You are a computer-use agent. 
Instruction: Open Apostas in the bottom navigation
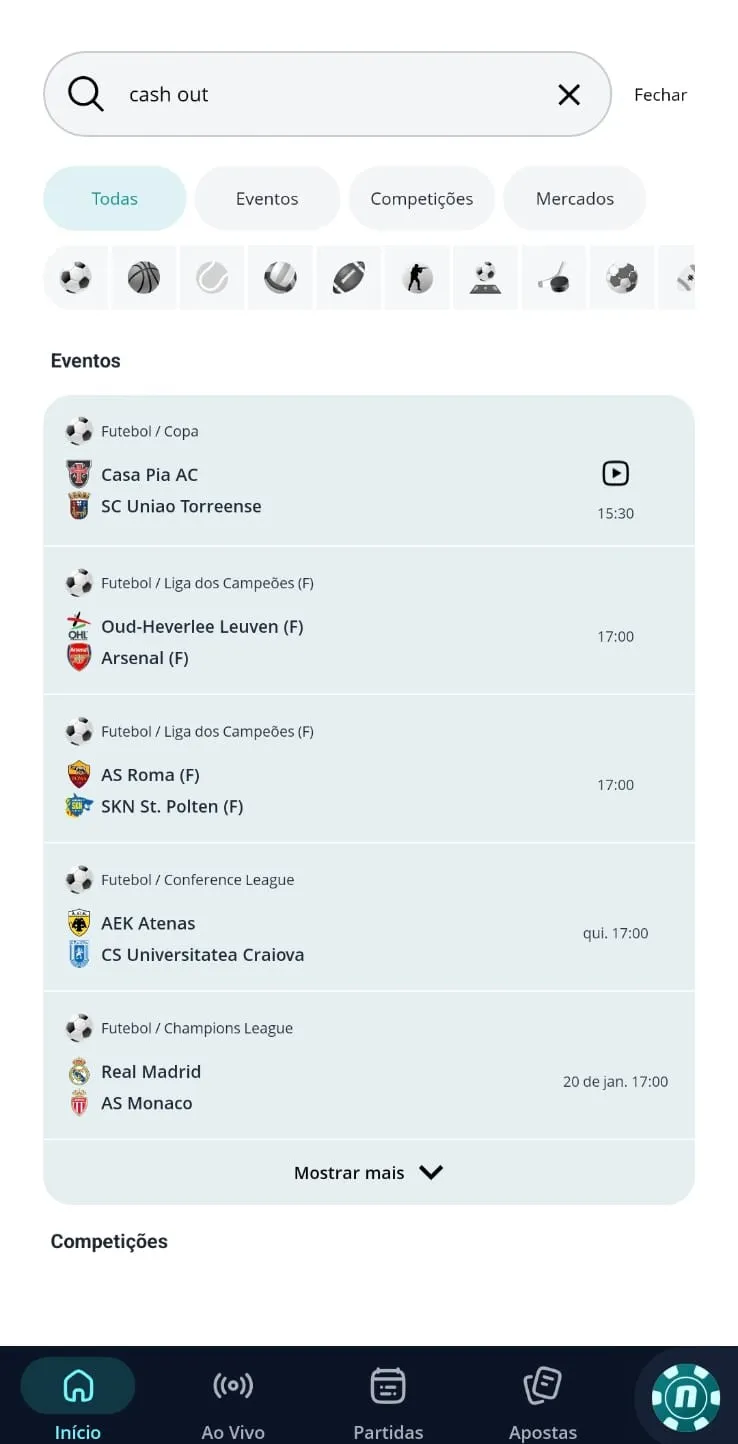tap(543, 1399)
